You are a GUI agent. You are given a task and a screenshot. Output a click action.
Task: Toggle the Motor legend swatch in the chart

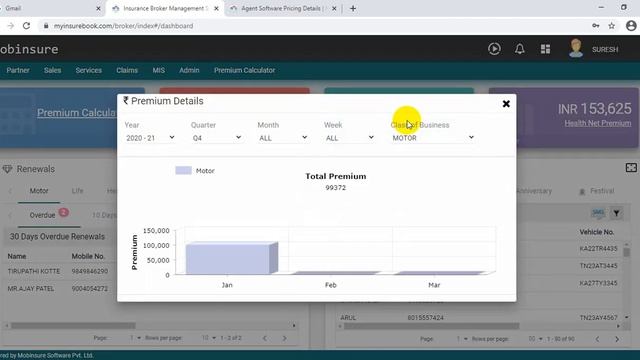183,171
